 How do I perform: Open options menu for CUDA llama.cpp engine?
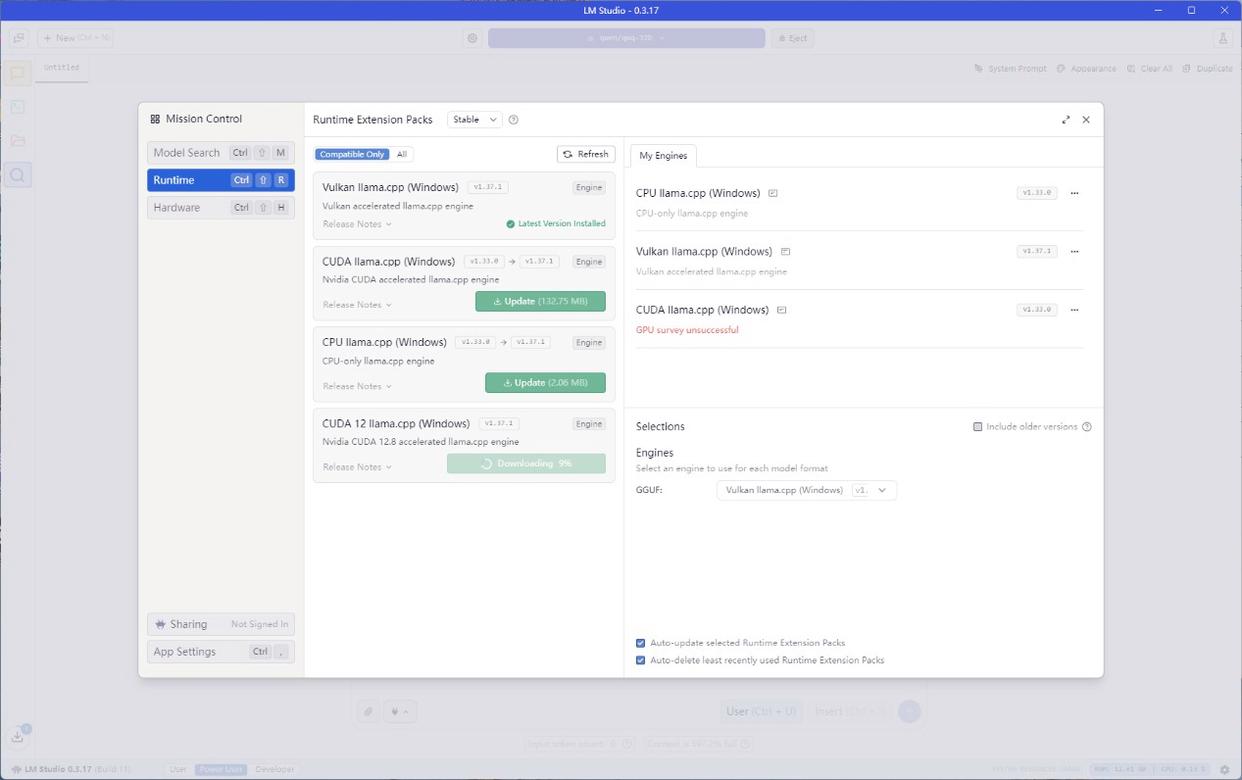1074,310
